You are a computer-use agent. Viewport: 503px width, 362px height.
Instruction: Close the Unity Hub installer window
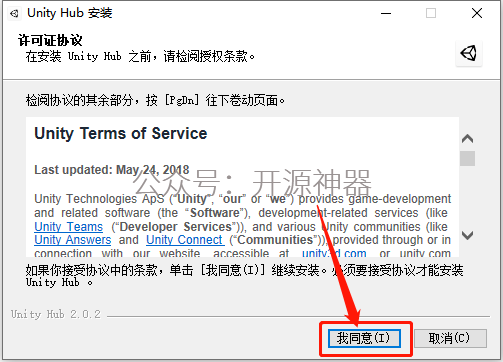[x=477, y=14]
